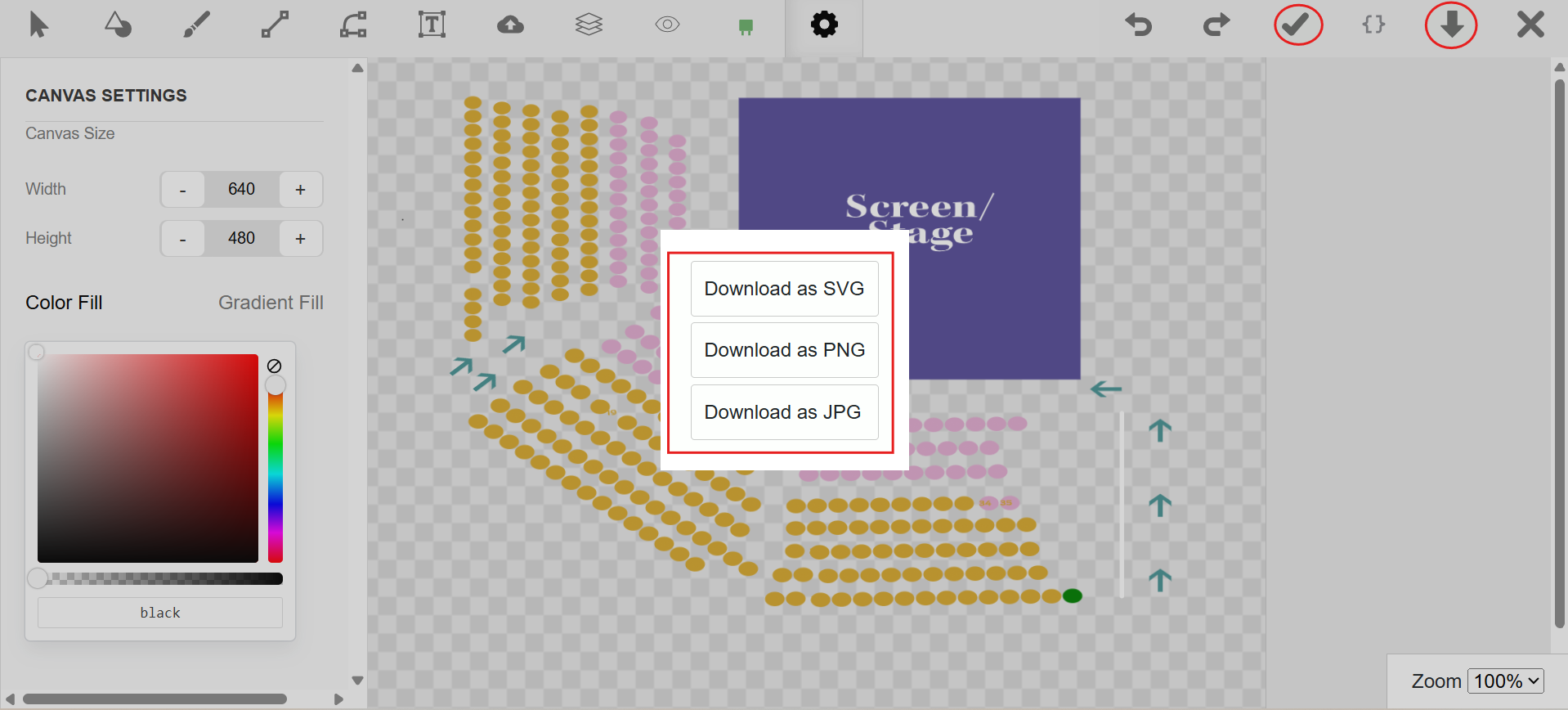Increase canvas width with plus button
The width and height of the screenshot is (1568, 710).
click(301, 190)
